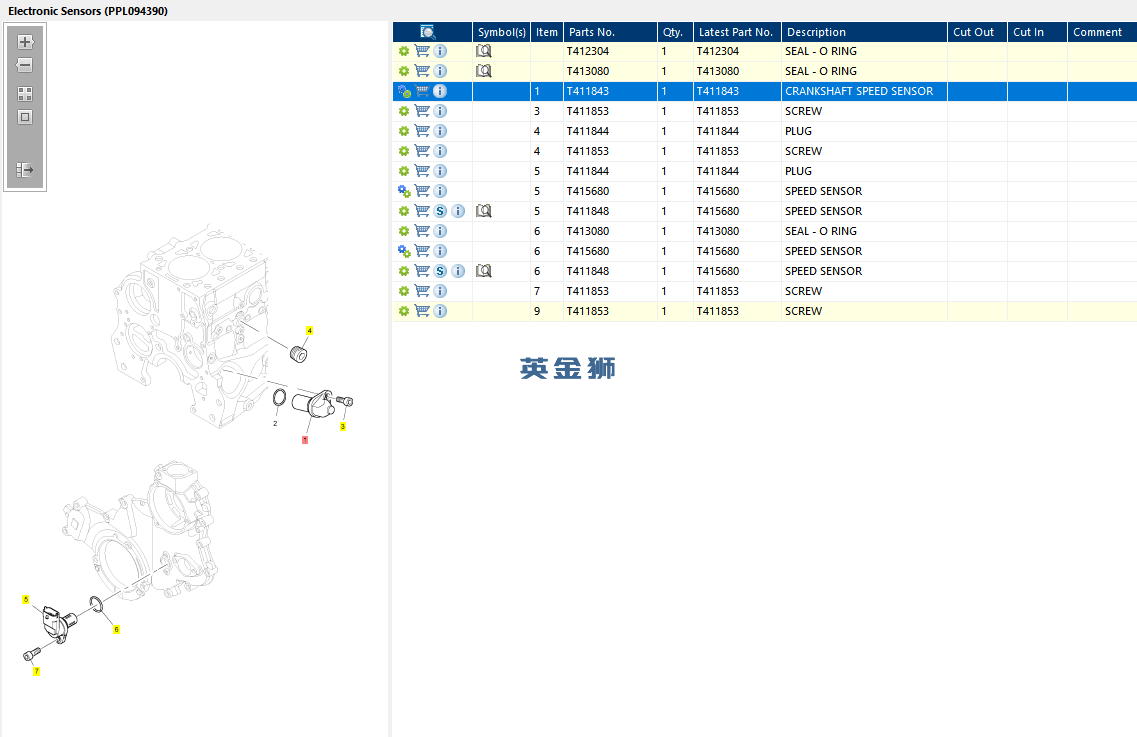Zoom in on the parts diagram
Viewport: 1137px width, 737px height.
point(25,41)
